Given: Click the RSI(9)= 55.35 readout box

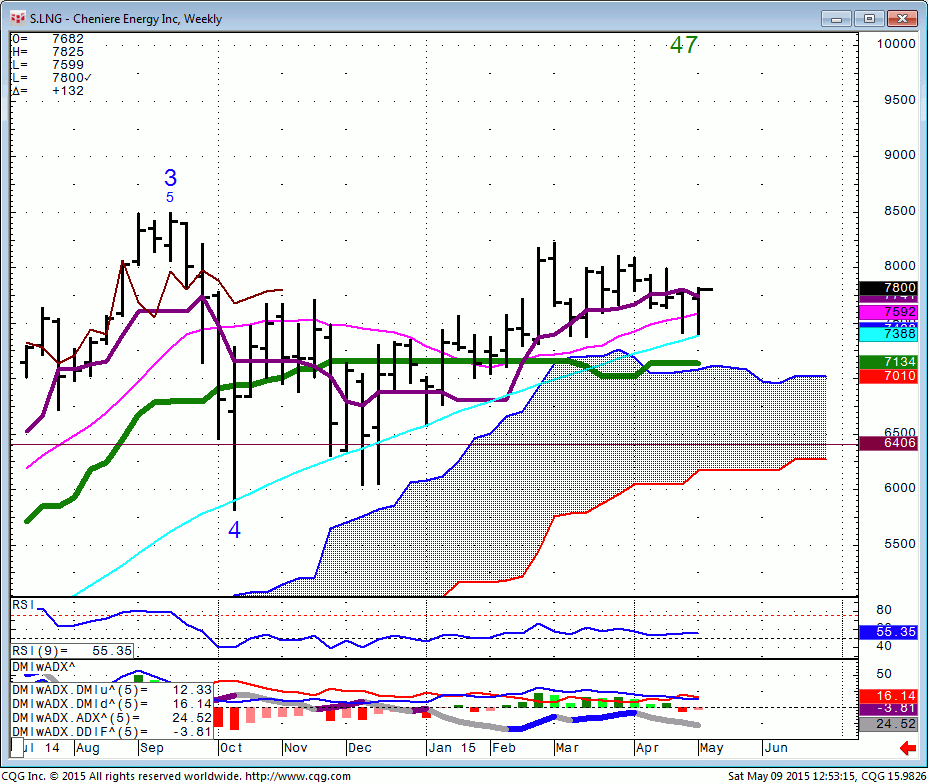Looking at the screenshot, I should click(72, 651).
